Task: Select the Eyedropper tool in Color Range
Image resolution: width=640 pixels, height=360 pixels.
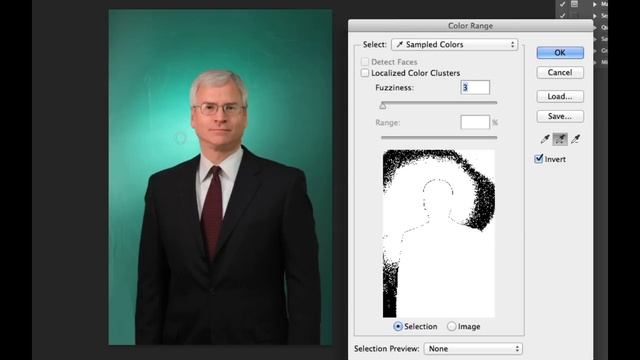Action: (x=545, y=139)
